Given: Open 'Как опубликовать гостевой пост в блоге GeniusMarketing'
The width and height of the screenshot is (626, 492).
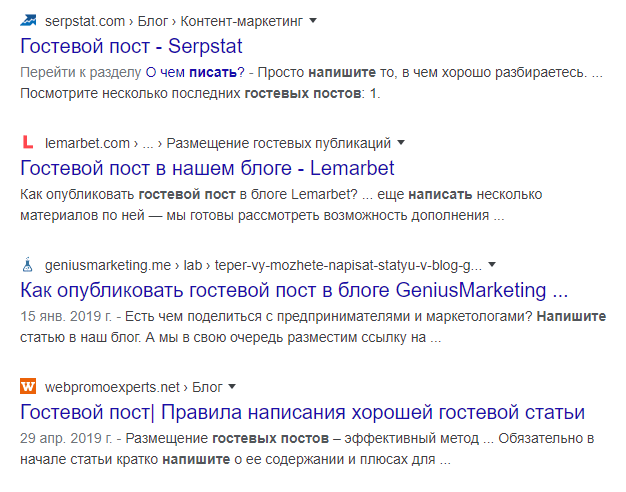Looking at the screenshot, I should [294, 290].
